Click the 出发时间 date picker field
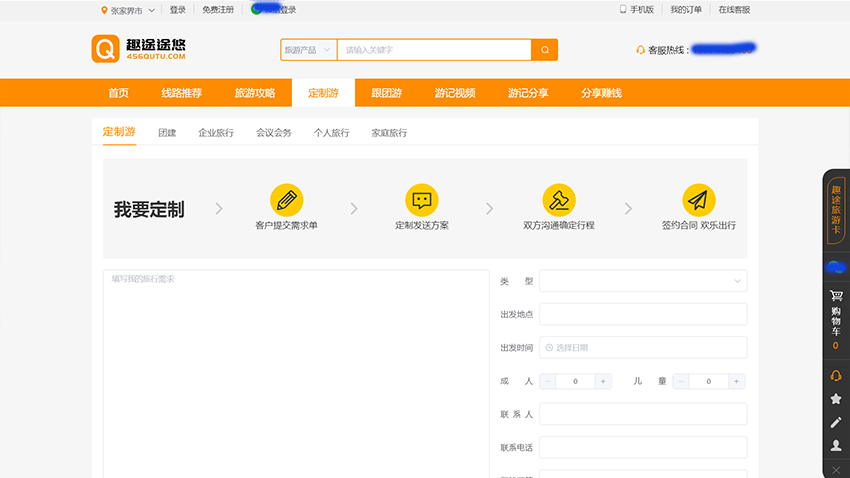850x478 pixels. tap(642, 347)
